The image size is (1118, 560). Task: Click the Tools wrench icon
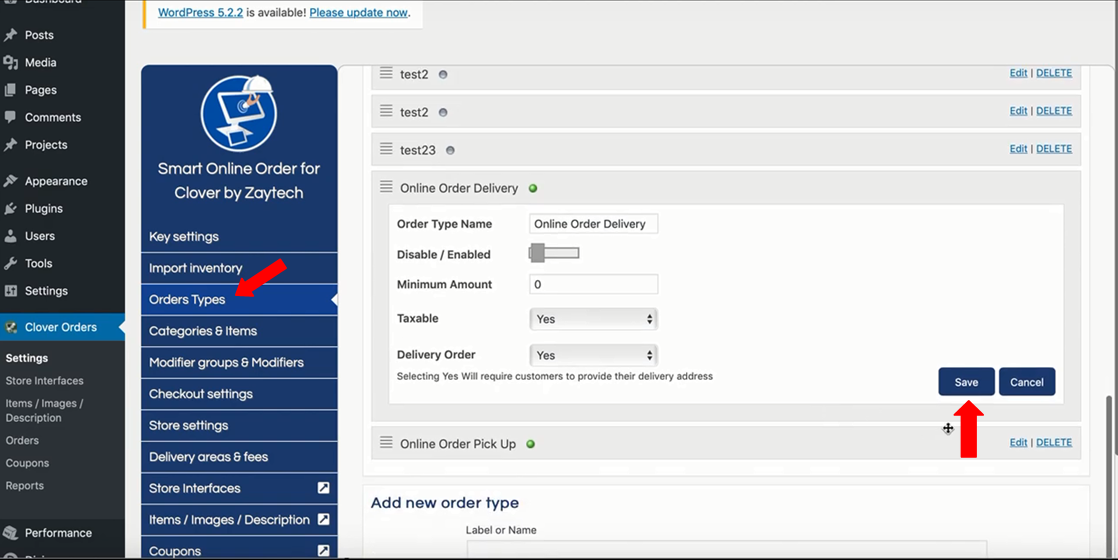pos(11,263)
